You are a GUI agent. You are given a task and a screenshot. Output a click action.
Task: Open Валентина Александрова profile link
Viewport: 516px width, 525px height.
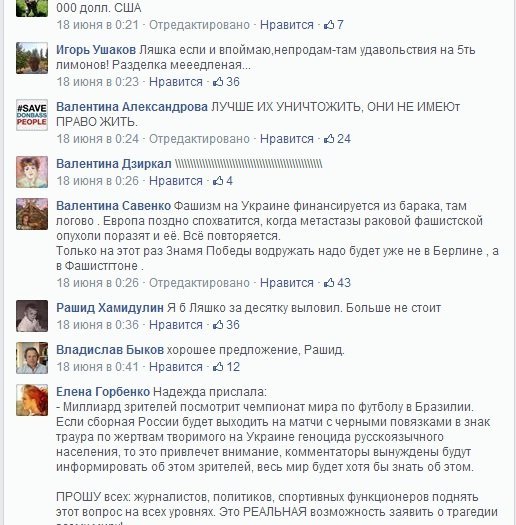pos(132,107)
